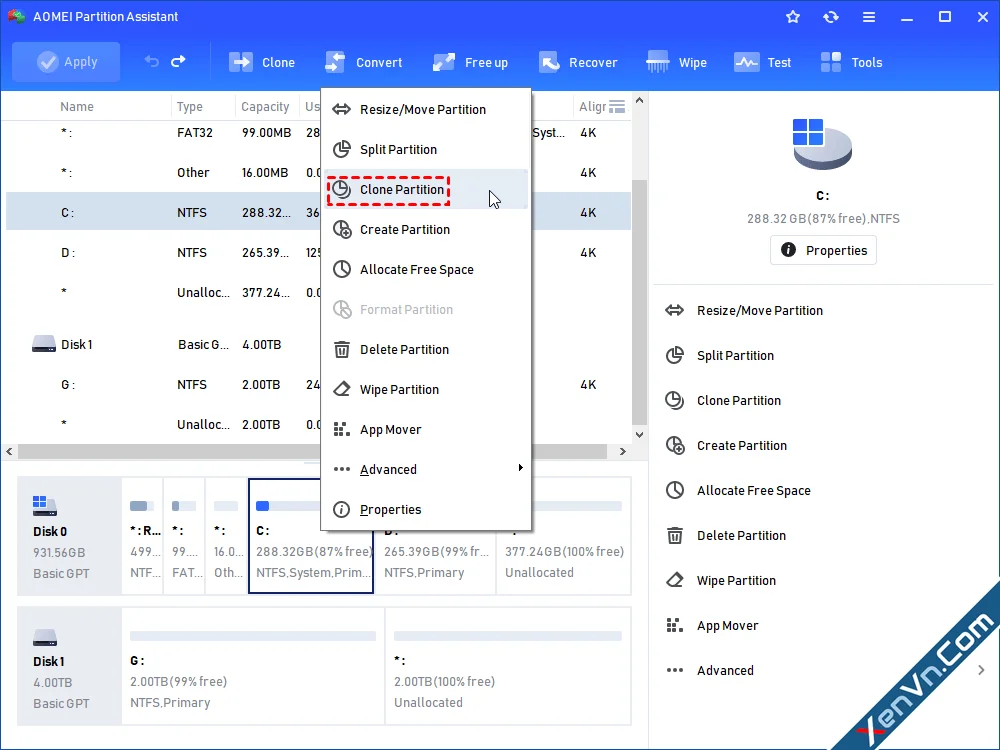Choose Properties in context menu

pyautogui.click(x=425, y=510)
